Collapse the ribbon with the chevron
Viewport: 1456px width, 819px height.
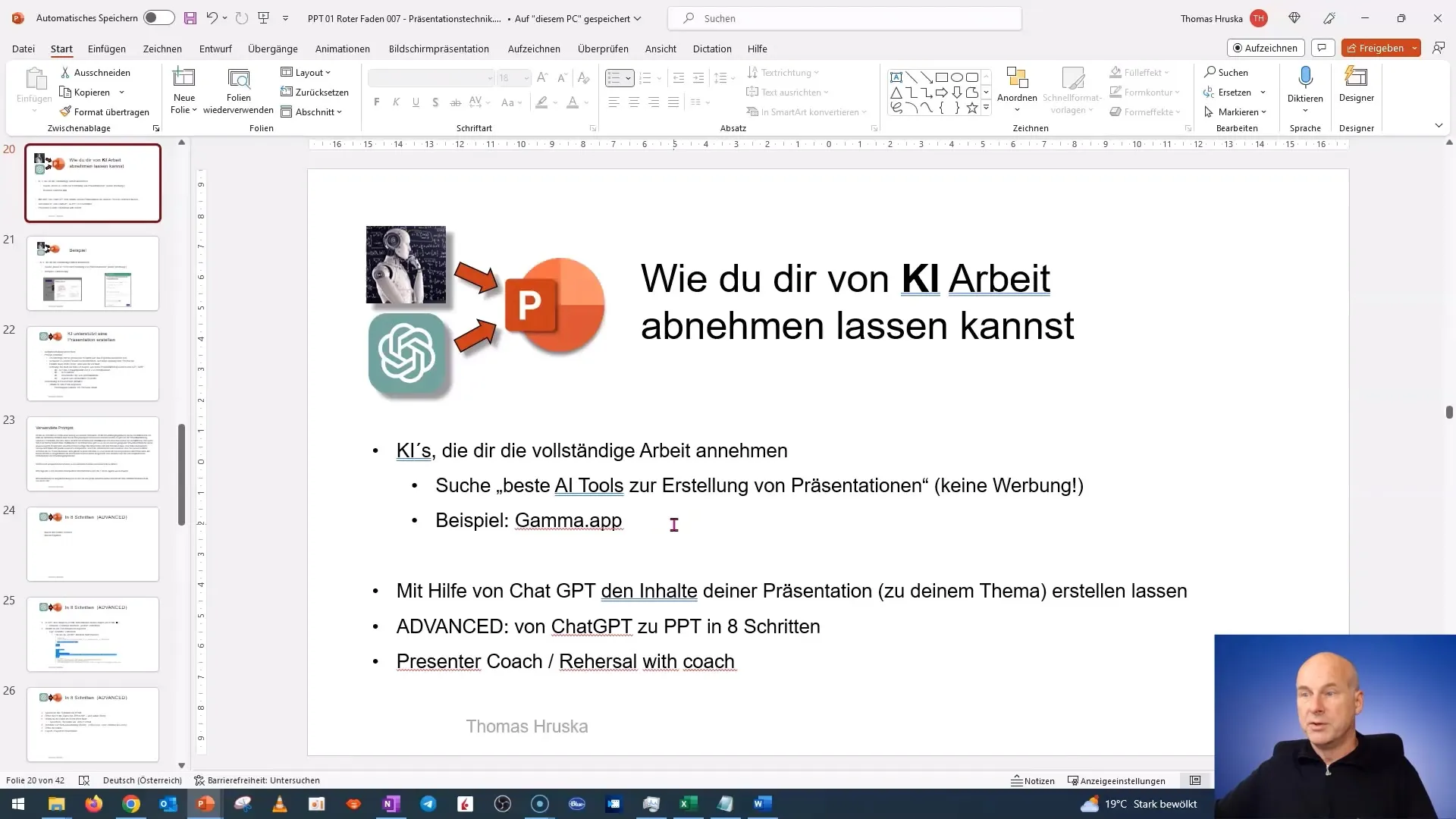pos(1439,125)
